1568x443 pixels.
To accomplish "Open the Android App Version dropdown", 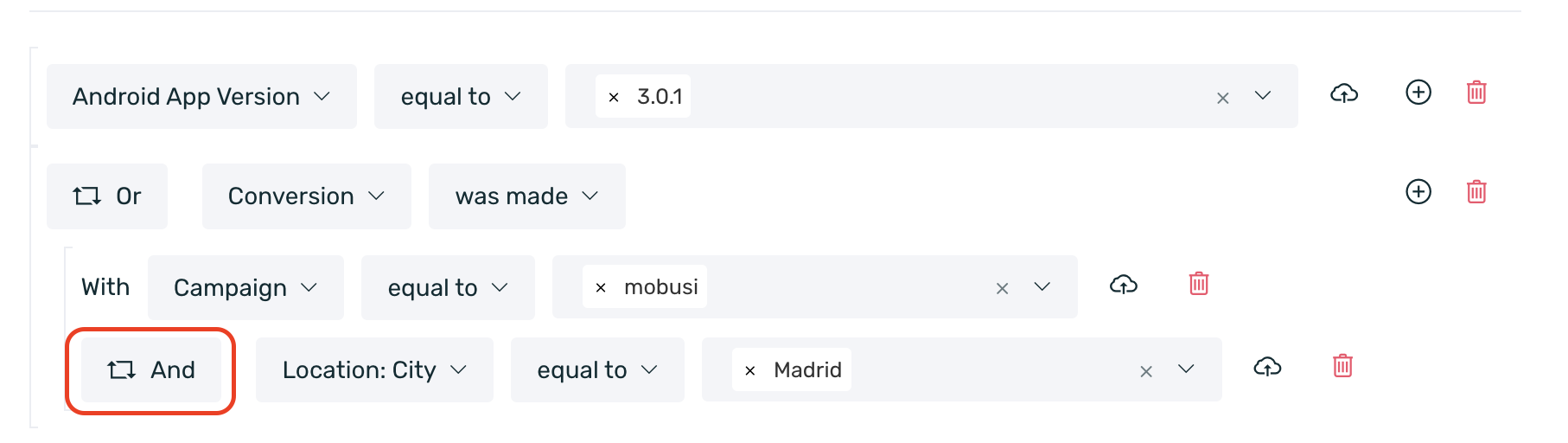I will click(x=201, y=96).
